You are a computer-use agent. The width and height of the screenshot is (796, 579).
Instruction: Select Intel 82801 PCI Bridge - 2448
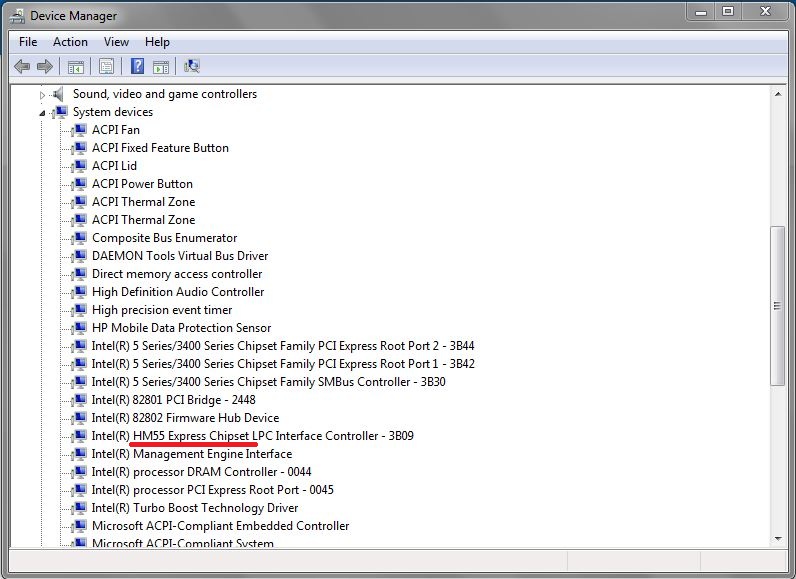coord(174,400)
